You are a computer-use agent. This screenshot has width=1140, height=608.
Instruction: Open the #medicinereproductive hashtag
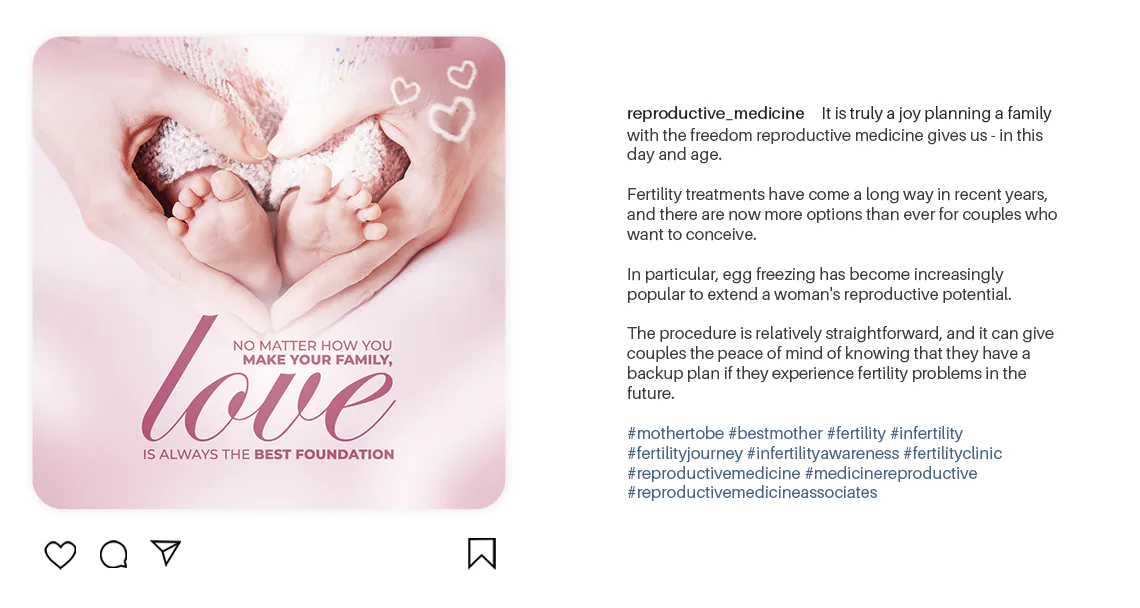pos(891,473)
